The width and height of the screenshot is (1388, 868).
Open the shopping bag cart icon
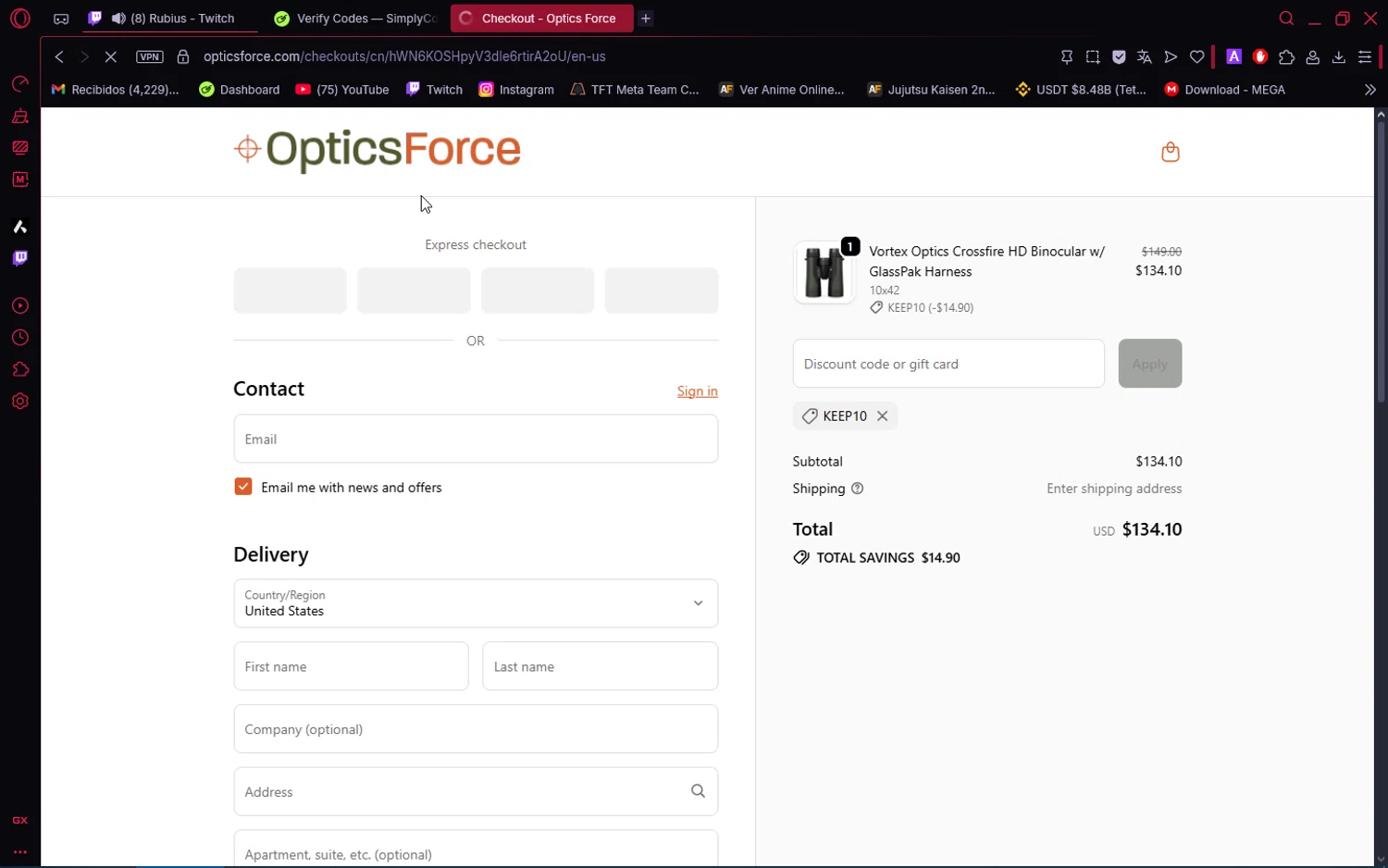point(1171,152)
